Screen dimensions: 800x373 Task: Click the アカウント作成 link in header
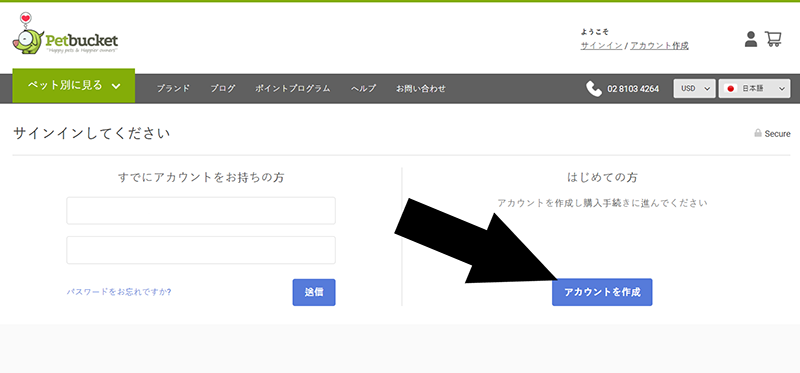(659, 45)
